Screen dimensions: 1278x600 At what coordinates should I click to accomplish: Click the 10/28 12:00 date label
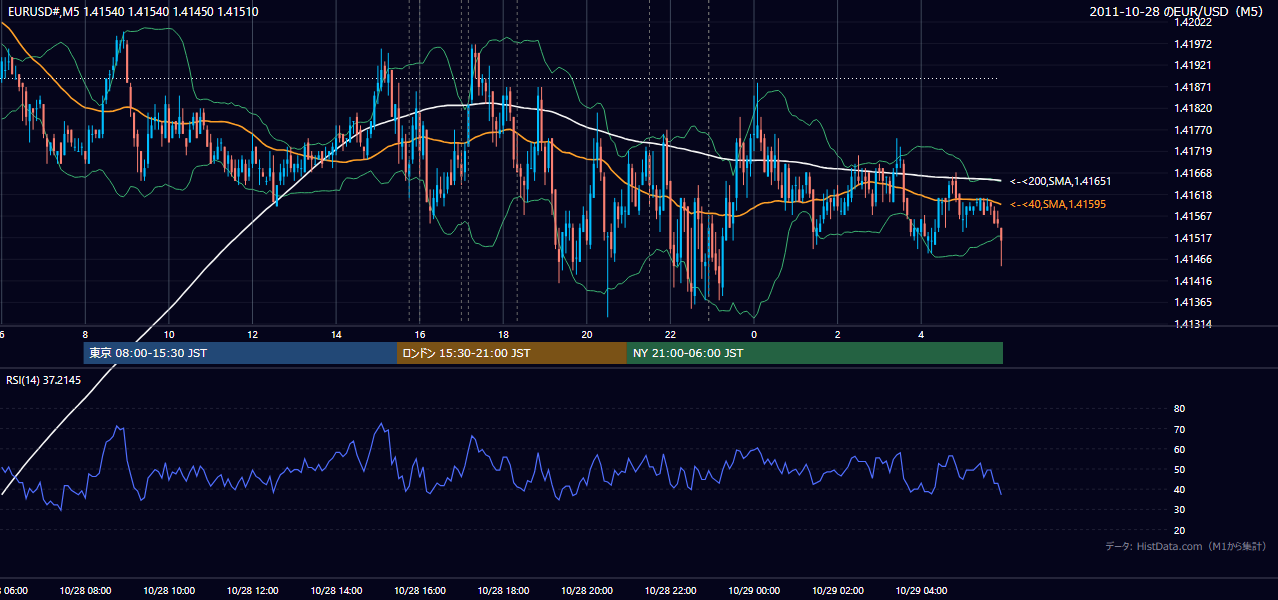[253, 590]
